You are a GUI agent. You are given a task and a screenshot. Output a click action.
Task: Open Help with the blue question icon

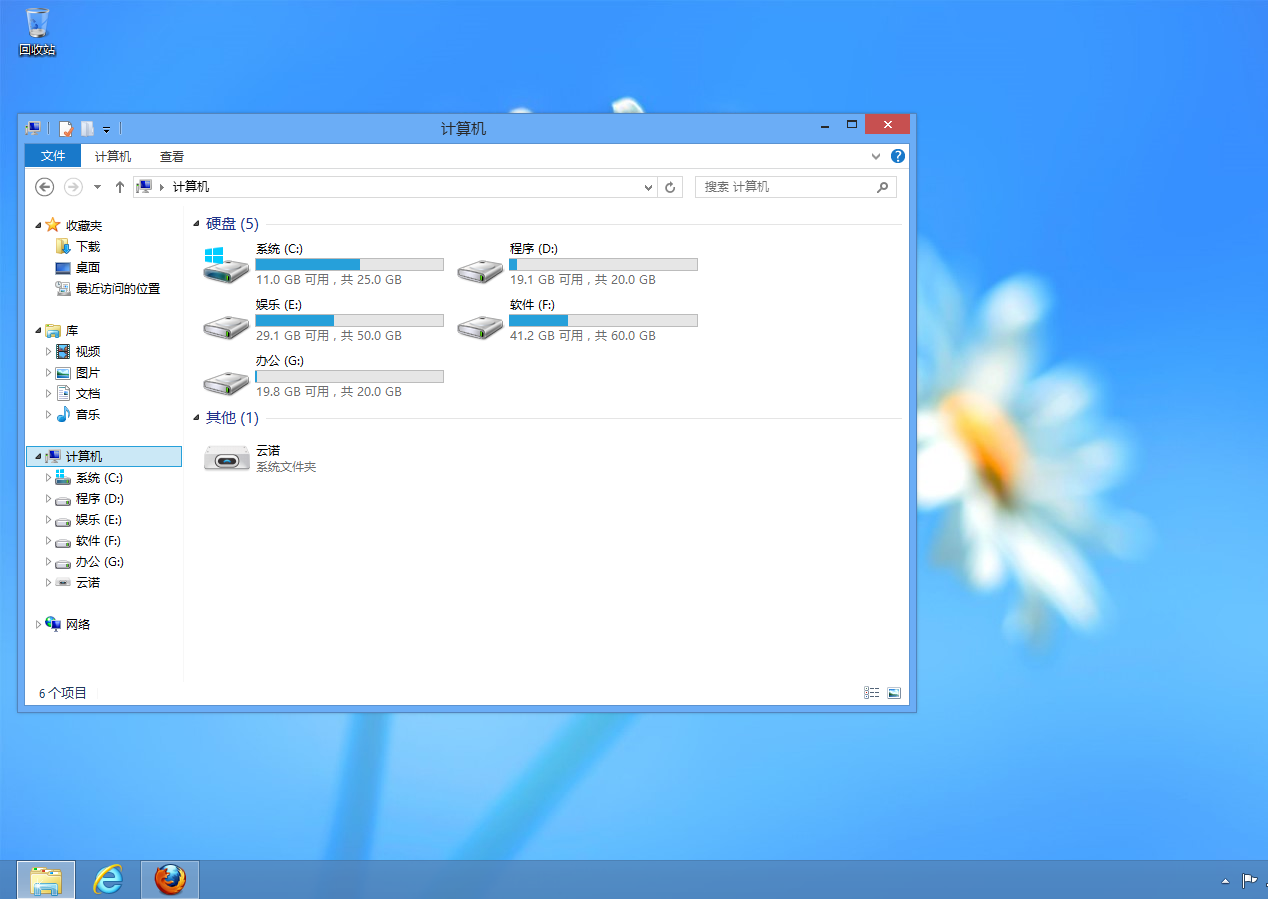click(898, 156)
